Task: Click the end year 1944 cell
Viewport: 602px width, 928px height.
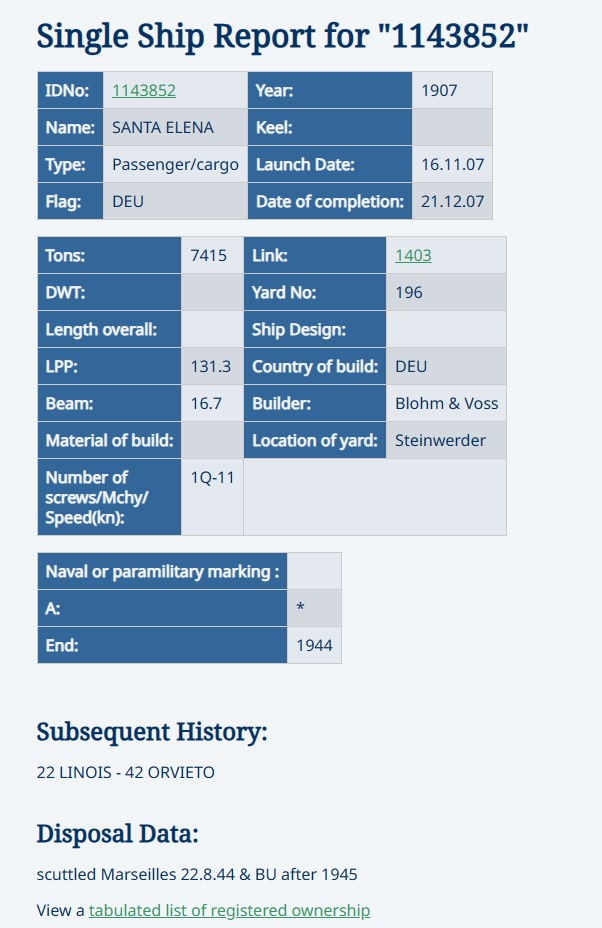Action: click(x=314, y=645)
